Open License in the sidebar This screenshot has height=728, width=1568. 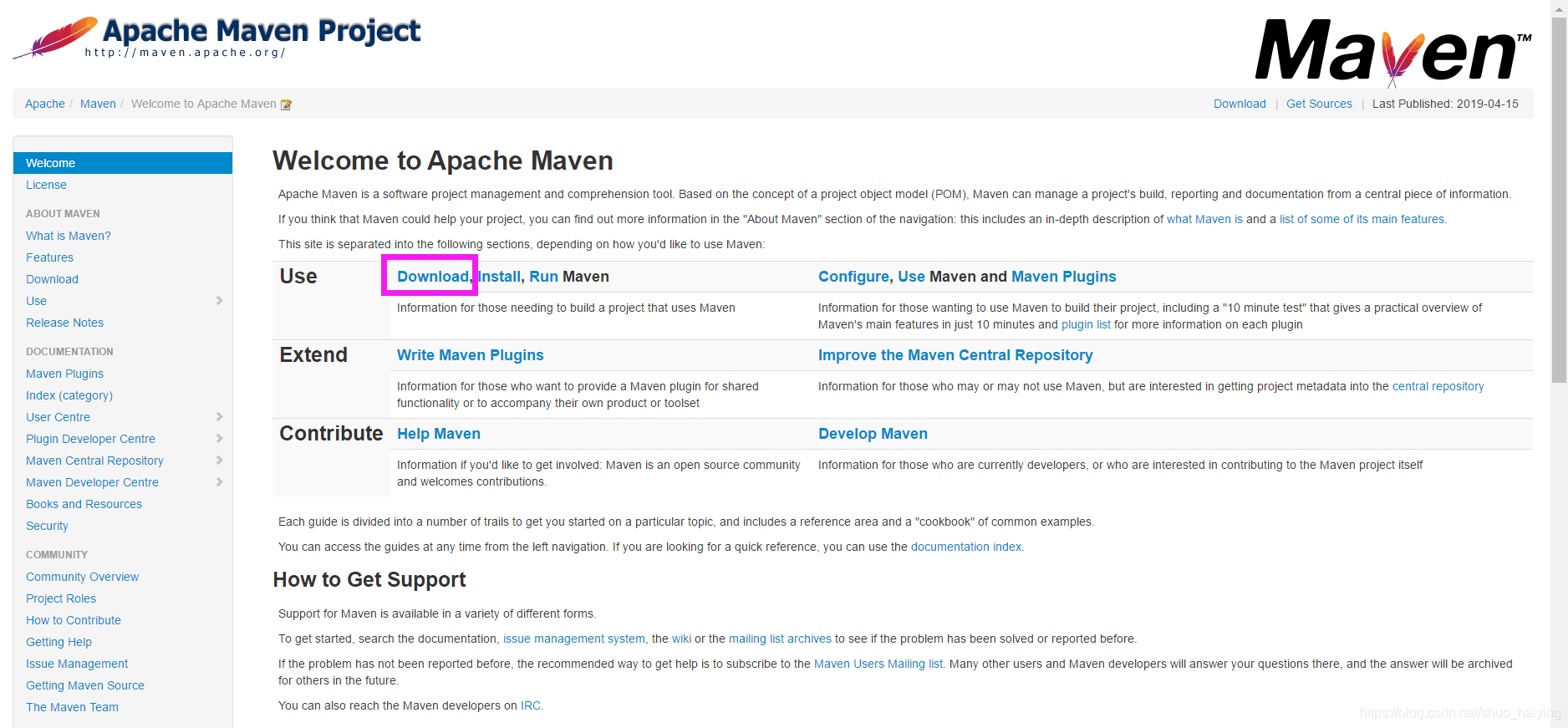pos(46,185)
